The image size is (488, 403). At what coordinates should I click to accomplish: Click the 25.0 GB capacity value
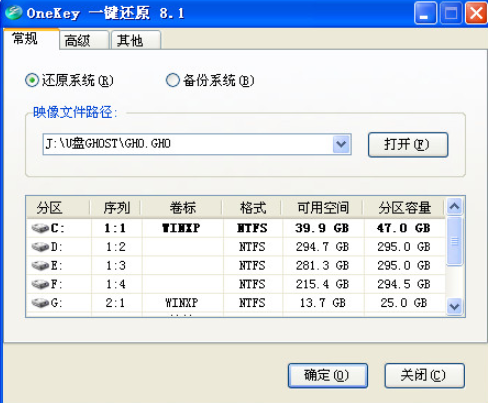[404, 303]
